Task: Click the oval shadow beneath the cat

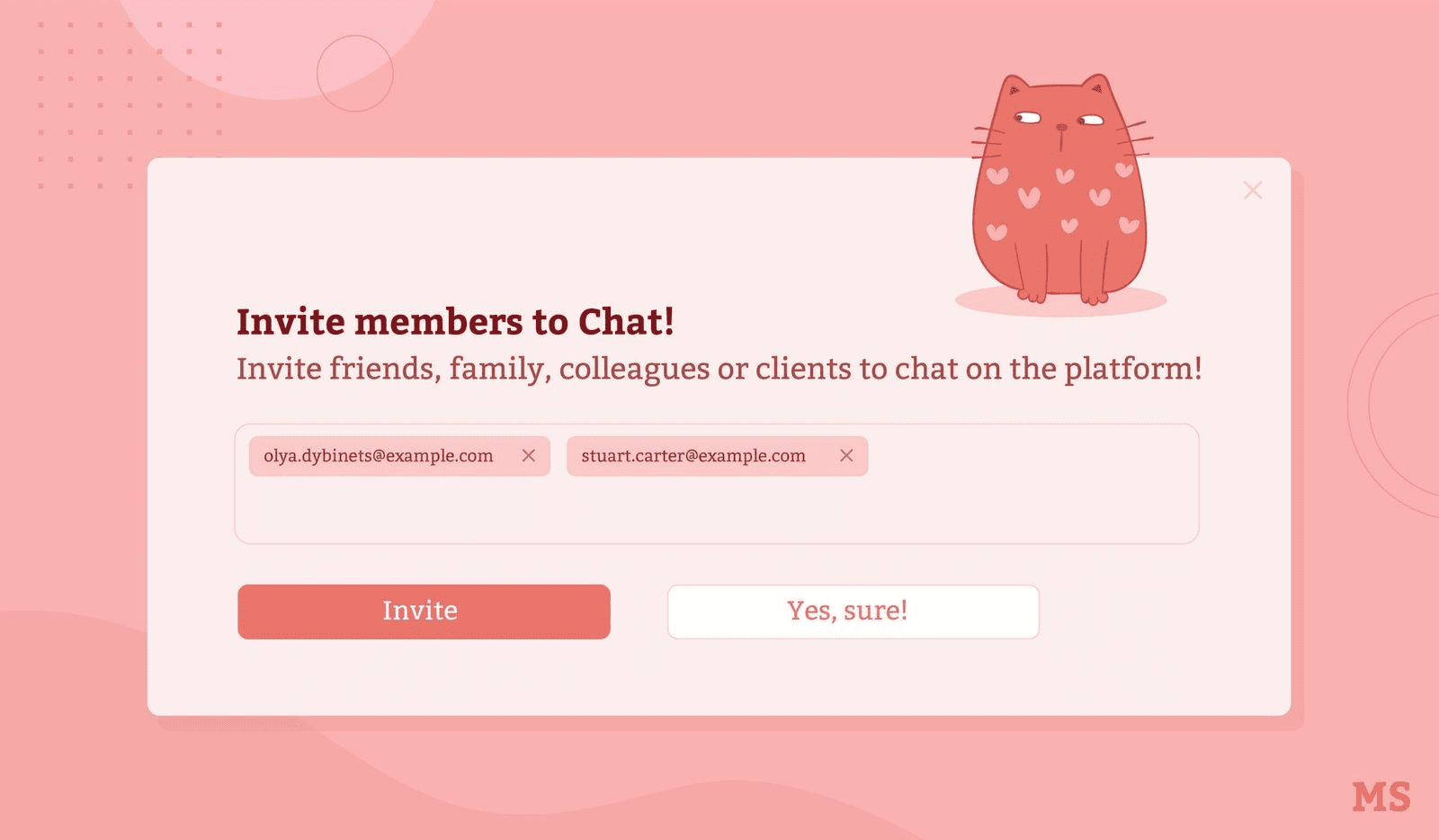Action: [x=1061, y=301]
